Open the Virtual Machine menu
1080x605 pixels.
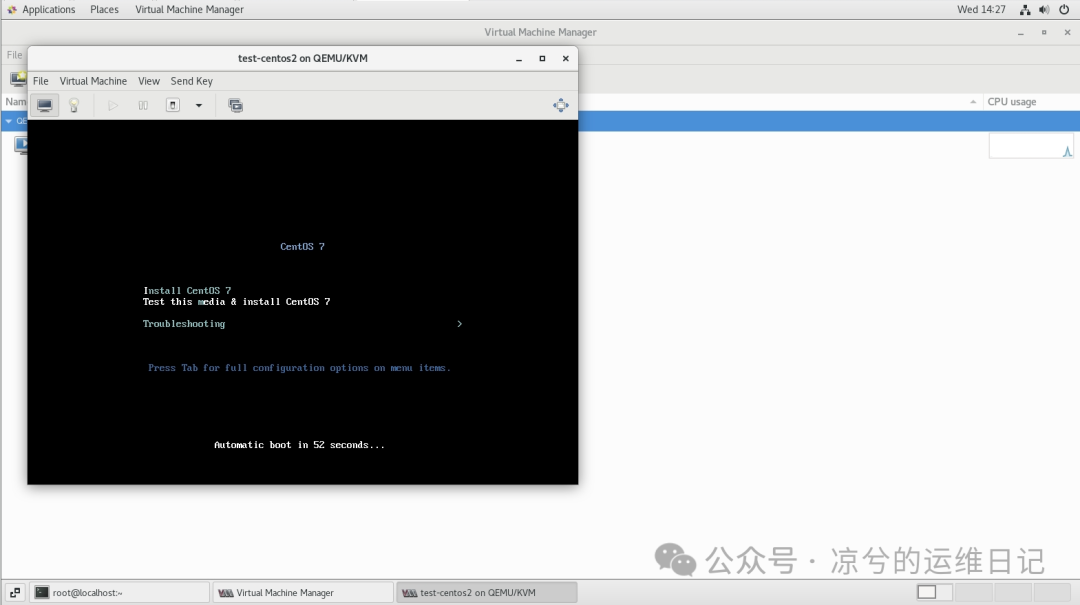pyautogui.click(x=93, y=81)
